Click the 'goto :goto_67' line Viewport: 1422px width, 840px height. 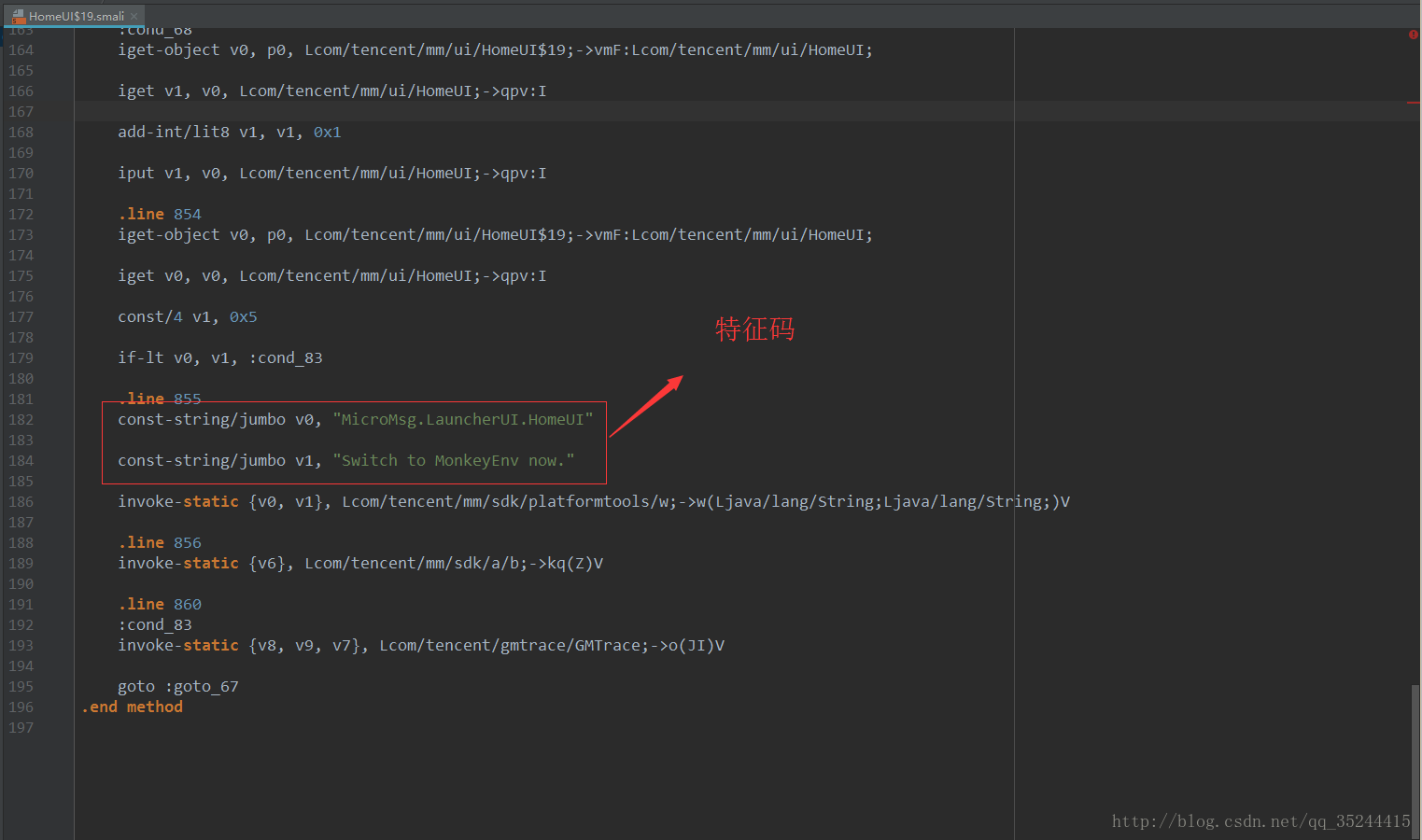coord(178,687)
